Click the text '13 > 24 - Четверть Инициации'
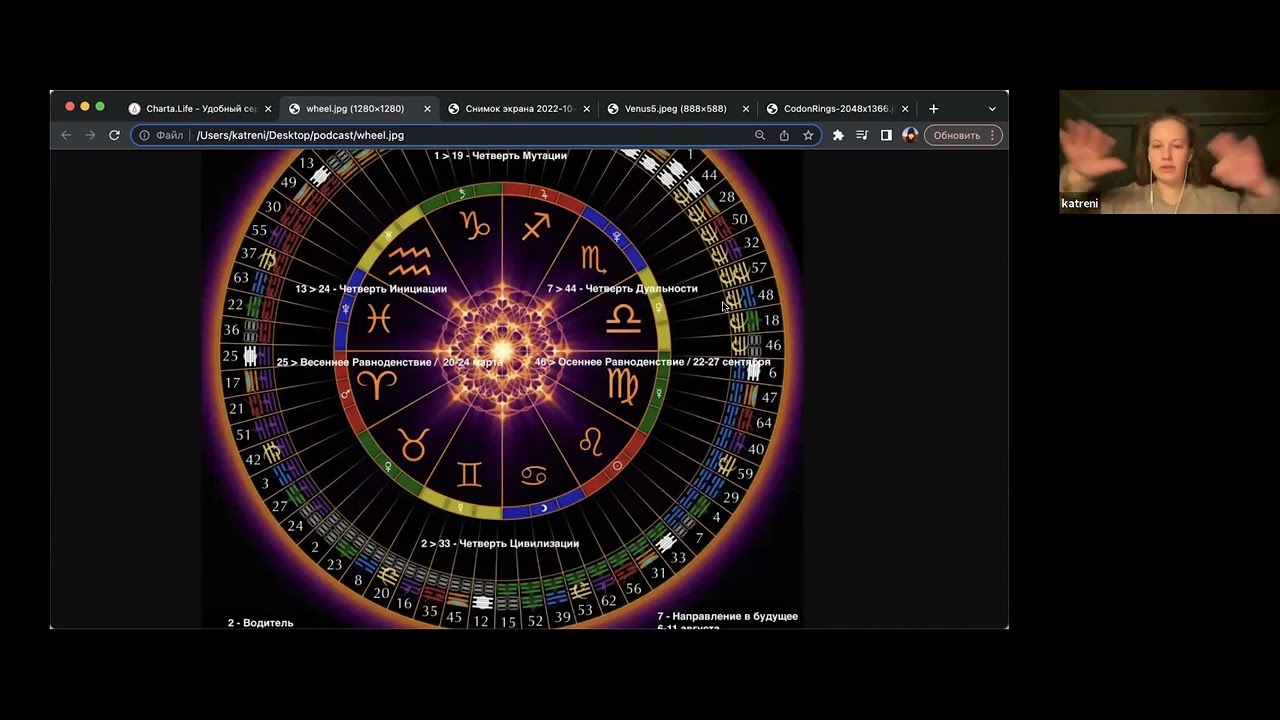Screen dimensions: 1280x720 click(x=371, y=288)
